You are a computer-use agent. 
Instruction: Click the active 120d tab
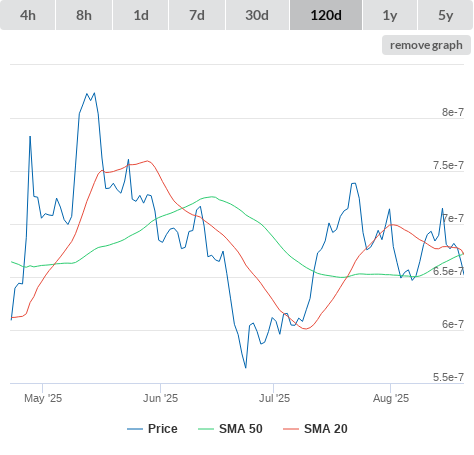tap(326, 15)
